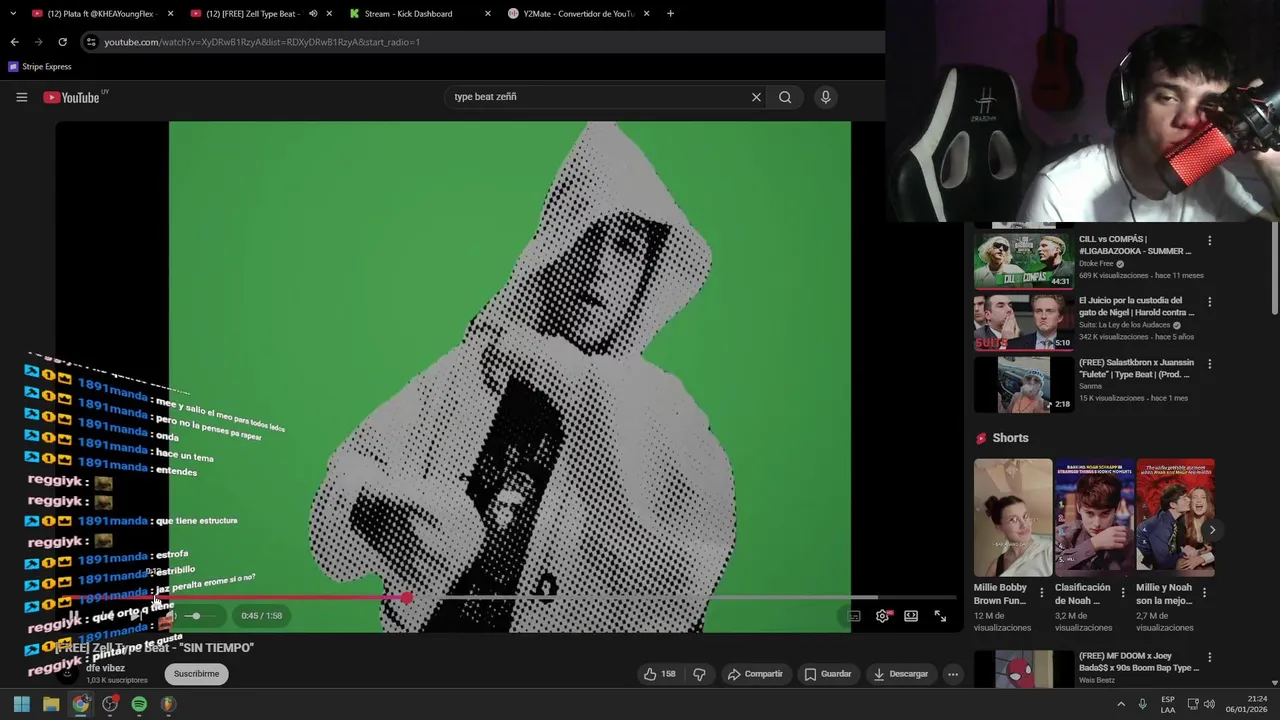Viewport: 1280px width, 720px height.
Task: Reload the page with refresh icon
Action: pyautogui.click(x=62, y=42)
